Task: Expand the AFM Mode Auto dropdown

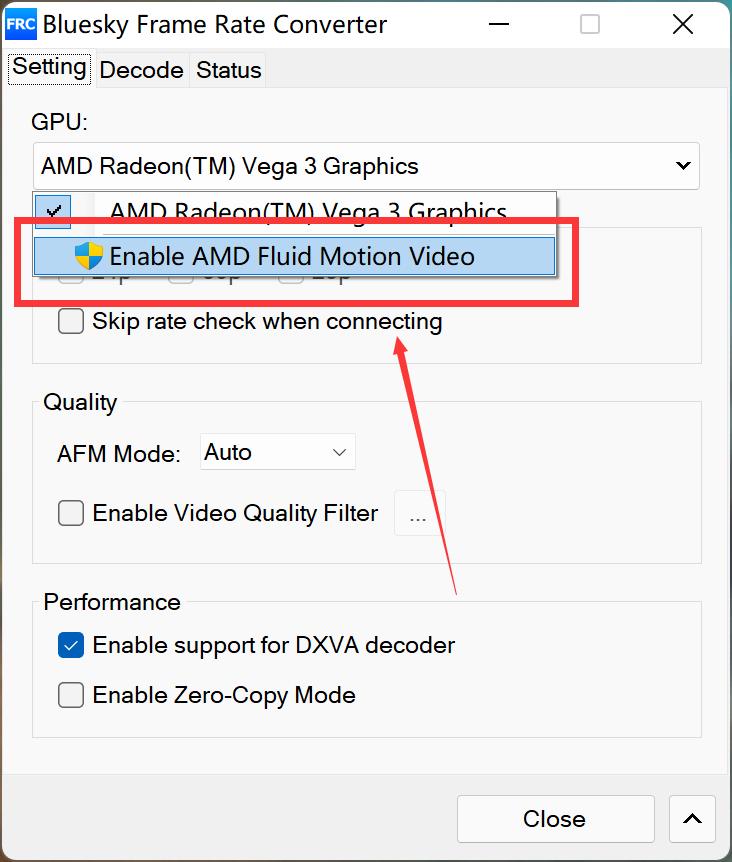Action: point(278,453)
